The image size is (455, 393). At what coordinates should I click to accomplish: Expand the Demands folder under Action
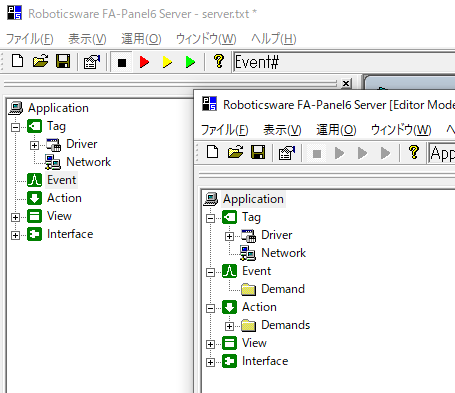pos(229,326)
